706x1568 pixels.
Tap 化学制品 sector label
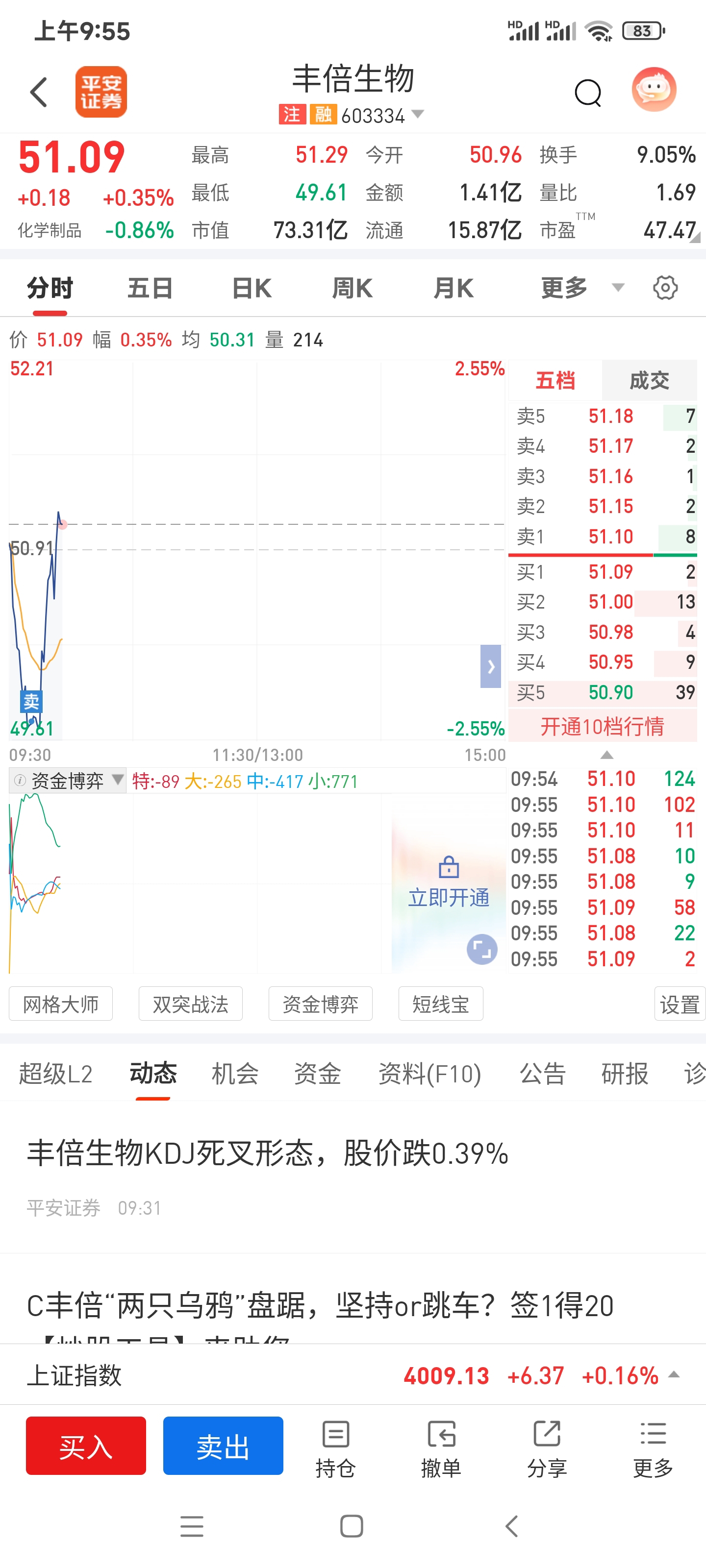click(50, 230)
